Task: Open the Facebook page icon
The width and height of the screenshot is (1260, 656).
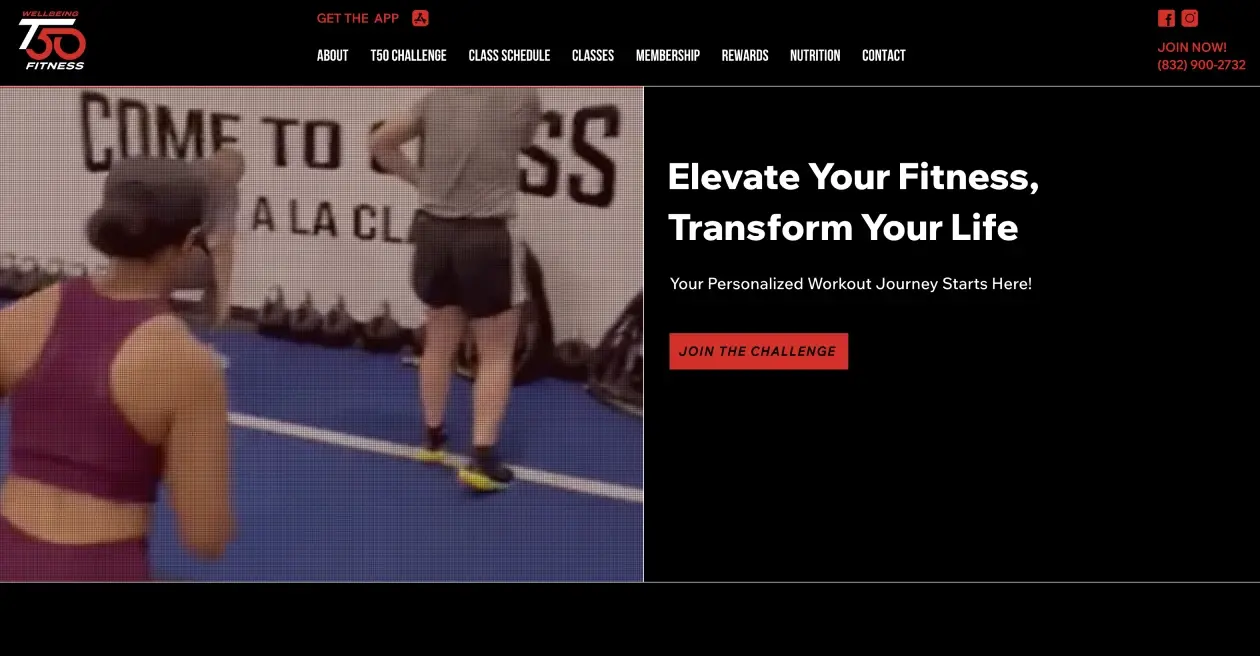Action: 1166,18
